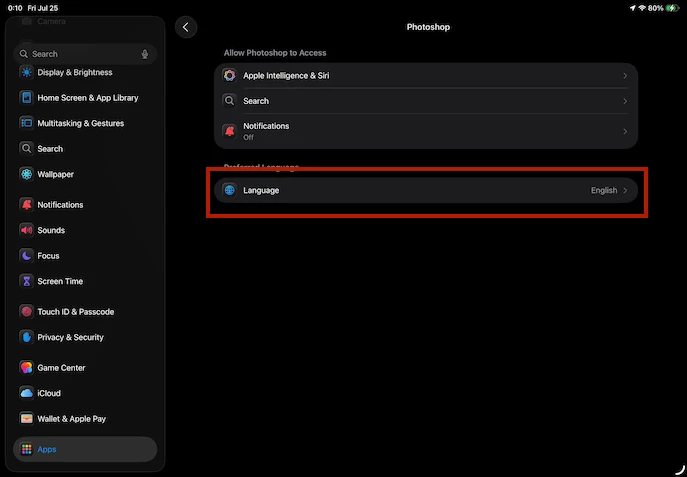Click Wallet & Apple Pay icon
The width and height of the screenshot is (687, 477).
pos(26,419)
